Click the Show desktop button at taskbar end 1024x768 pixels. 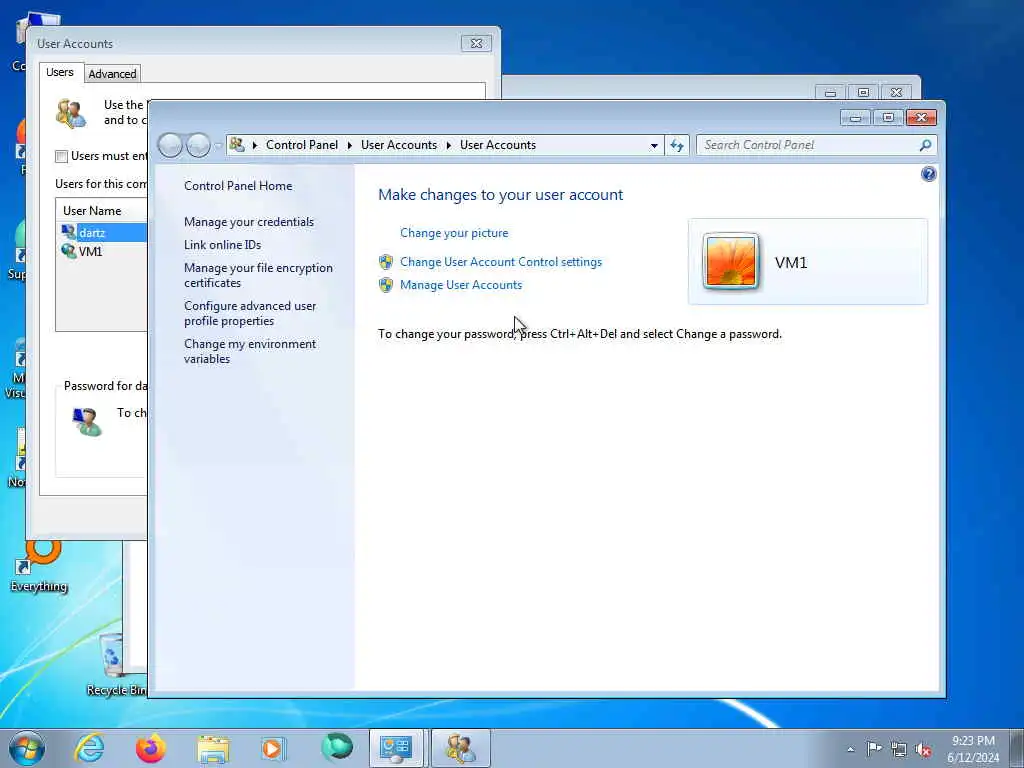click(1017, 748)
